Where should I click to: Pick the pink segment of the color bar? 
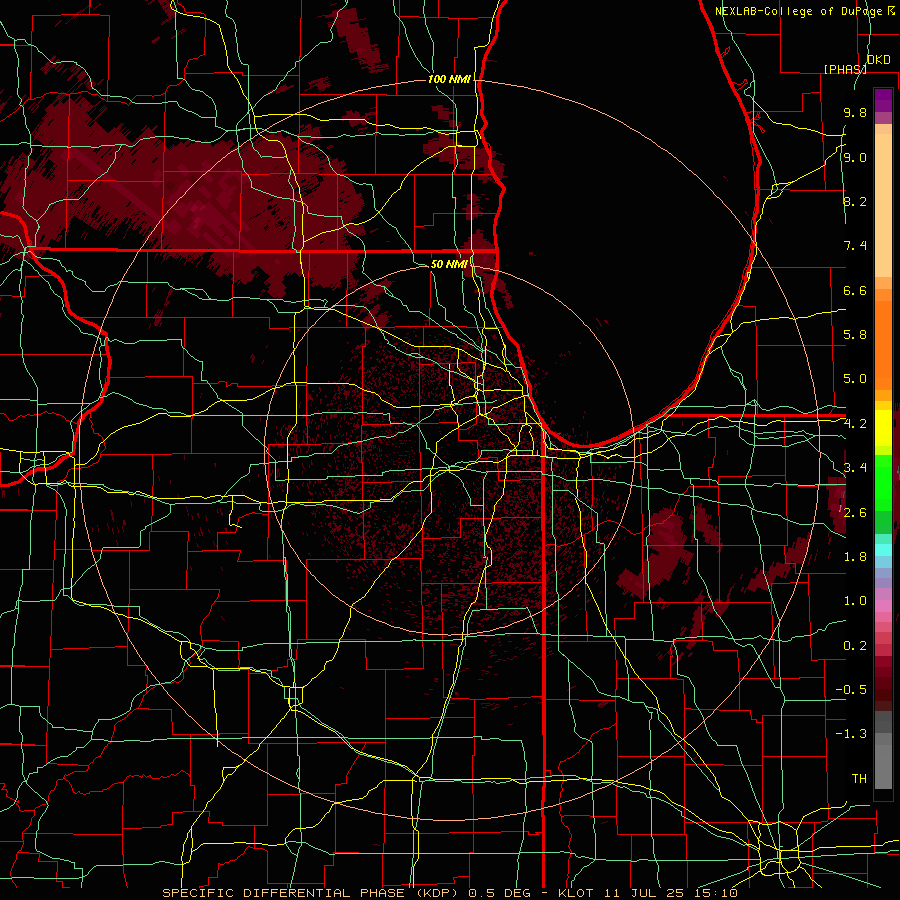pyautogui.click(x=883, y=606)
